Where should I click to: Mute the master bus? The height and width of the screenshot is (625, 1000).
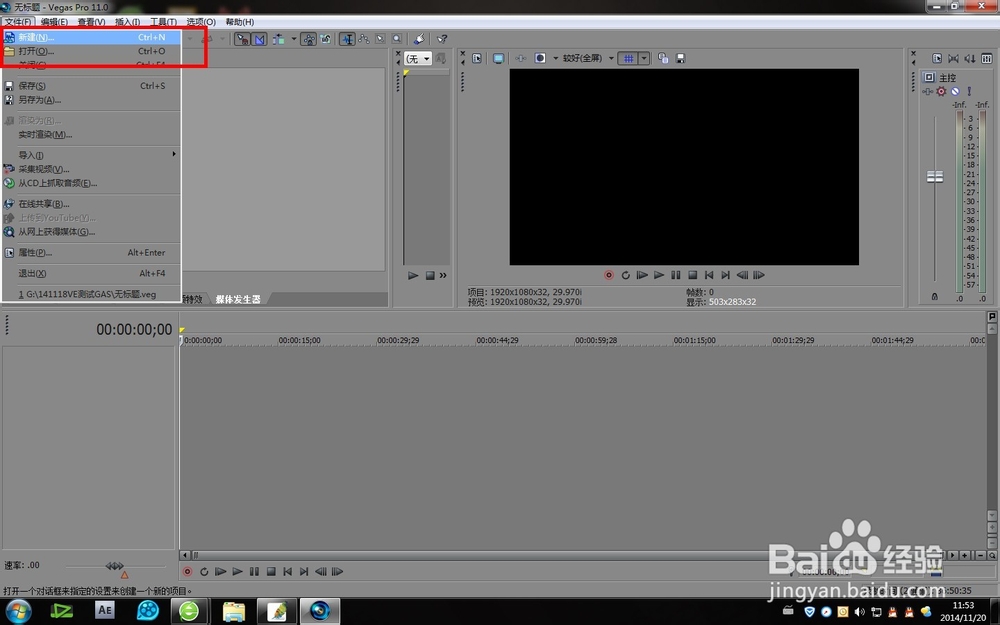coord(955,91)
